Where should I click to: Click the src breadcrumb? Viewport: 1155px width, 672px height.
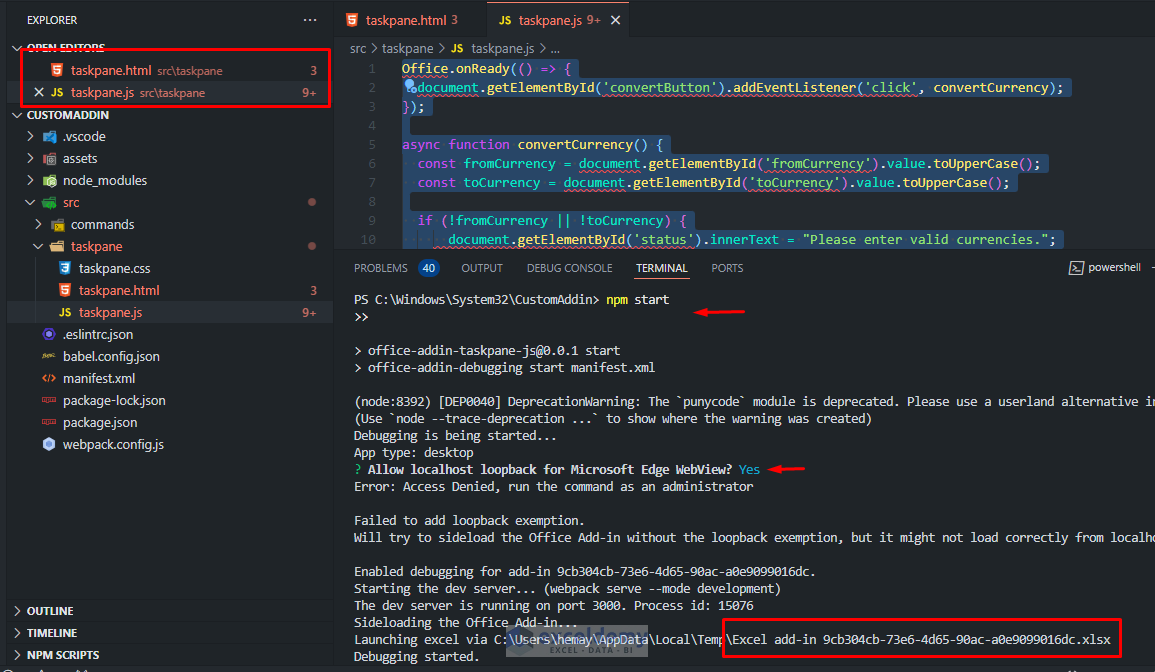coord(358,49)
